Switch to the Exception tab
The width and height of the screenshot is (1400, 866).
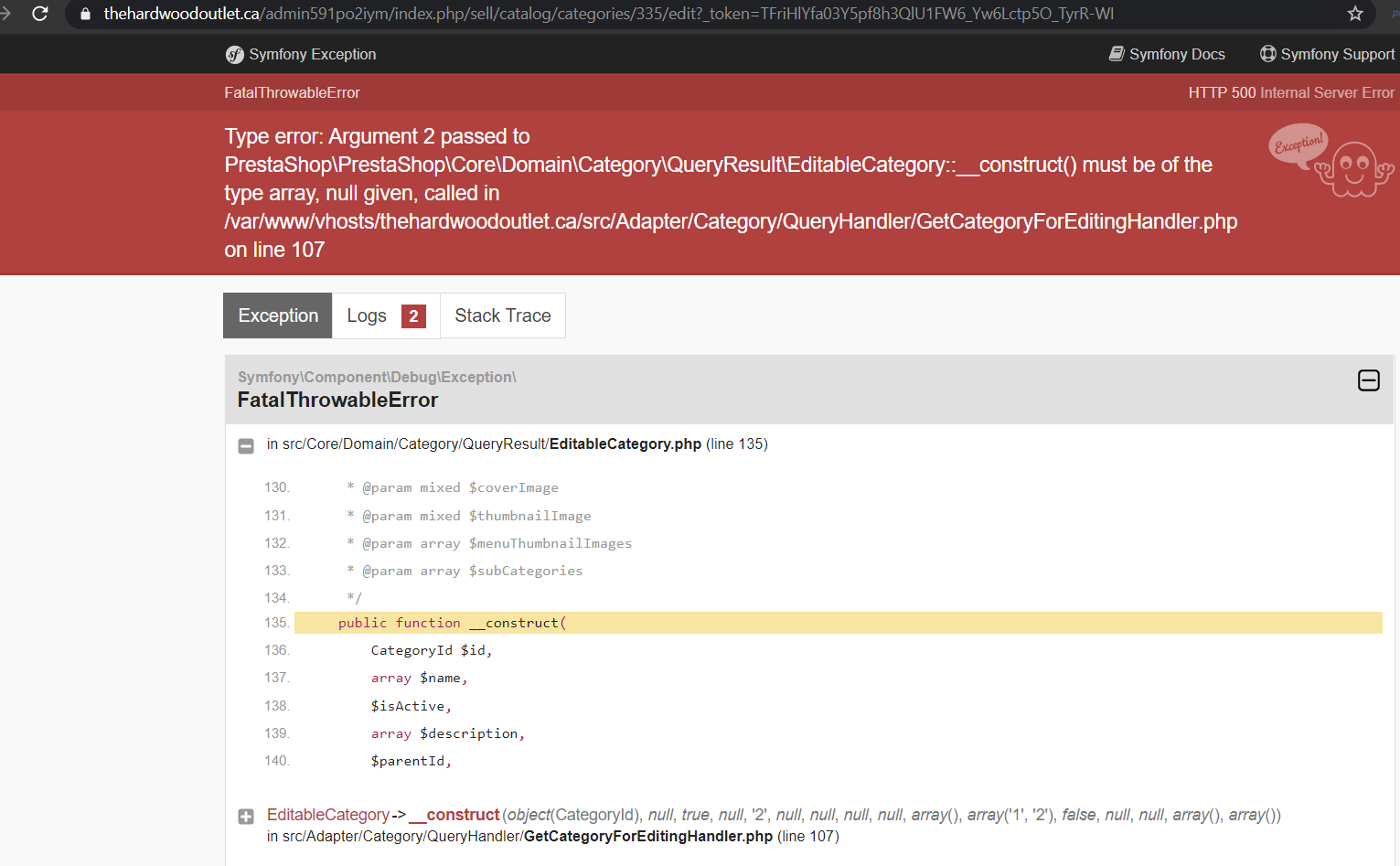tap(278, 315)
